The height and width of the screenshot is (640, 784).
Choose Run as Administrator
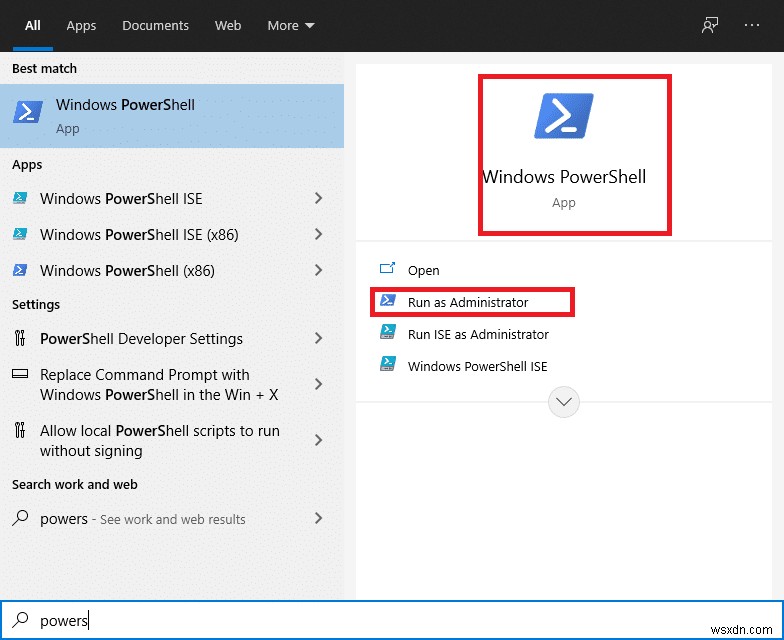468,302
